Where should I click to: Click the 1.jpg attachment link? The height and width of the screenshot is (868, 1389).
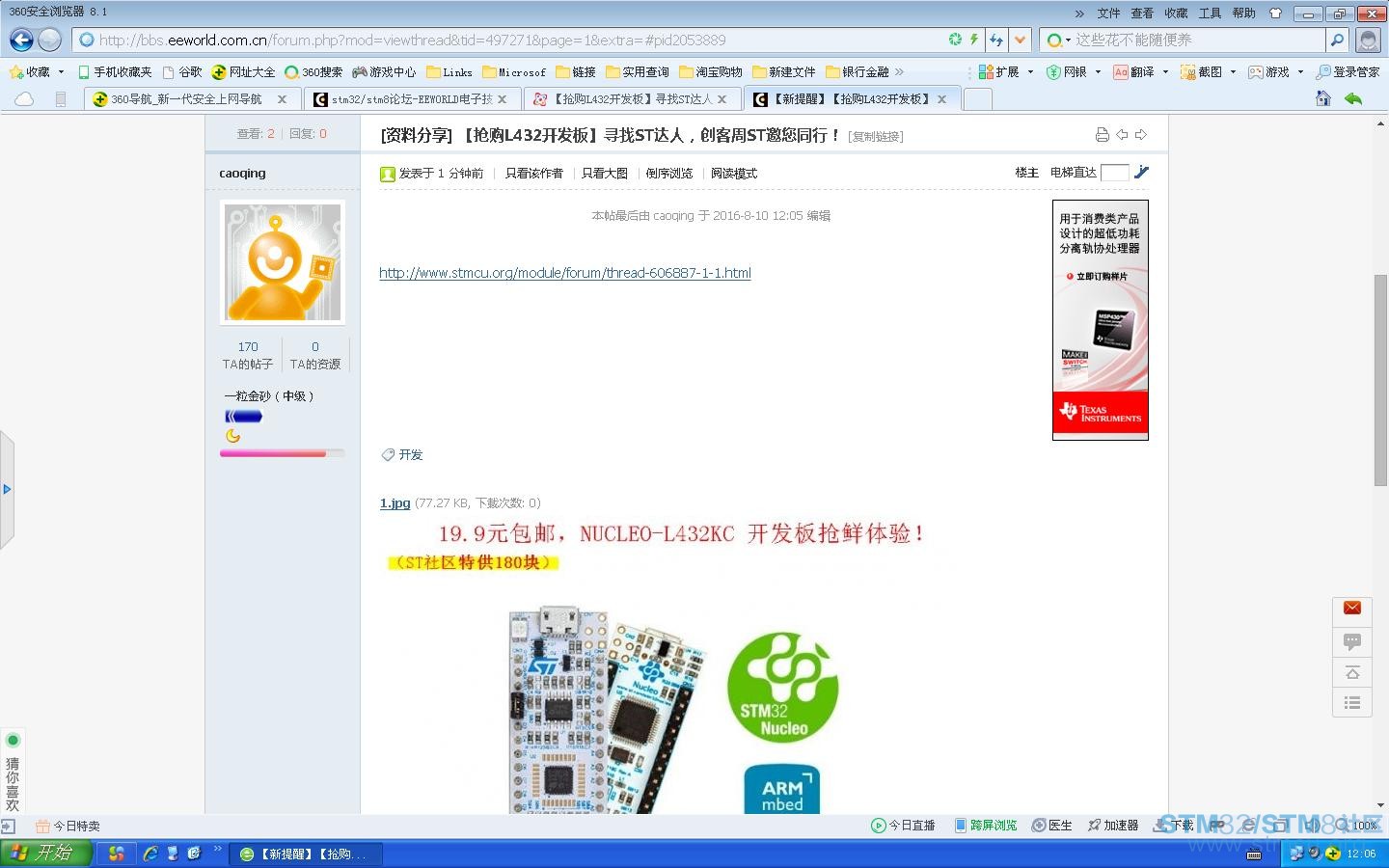click(x=395, y=502)
